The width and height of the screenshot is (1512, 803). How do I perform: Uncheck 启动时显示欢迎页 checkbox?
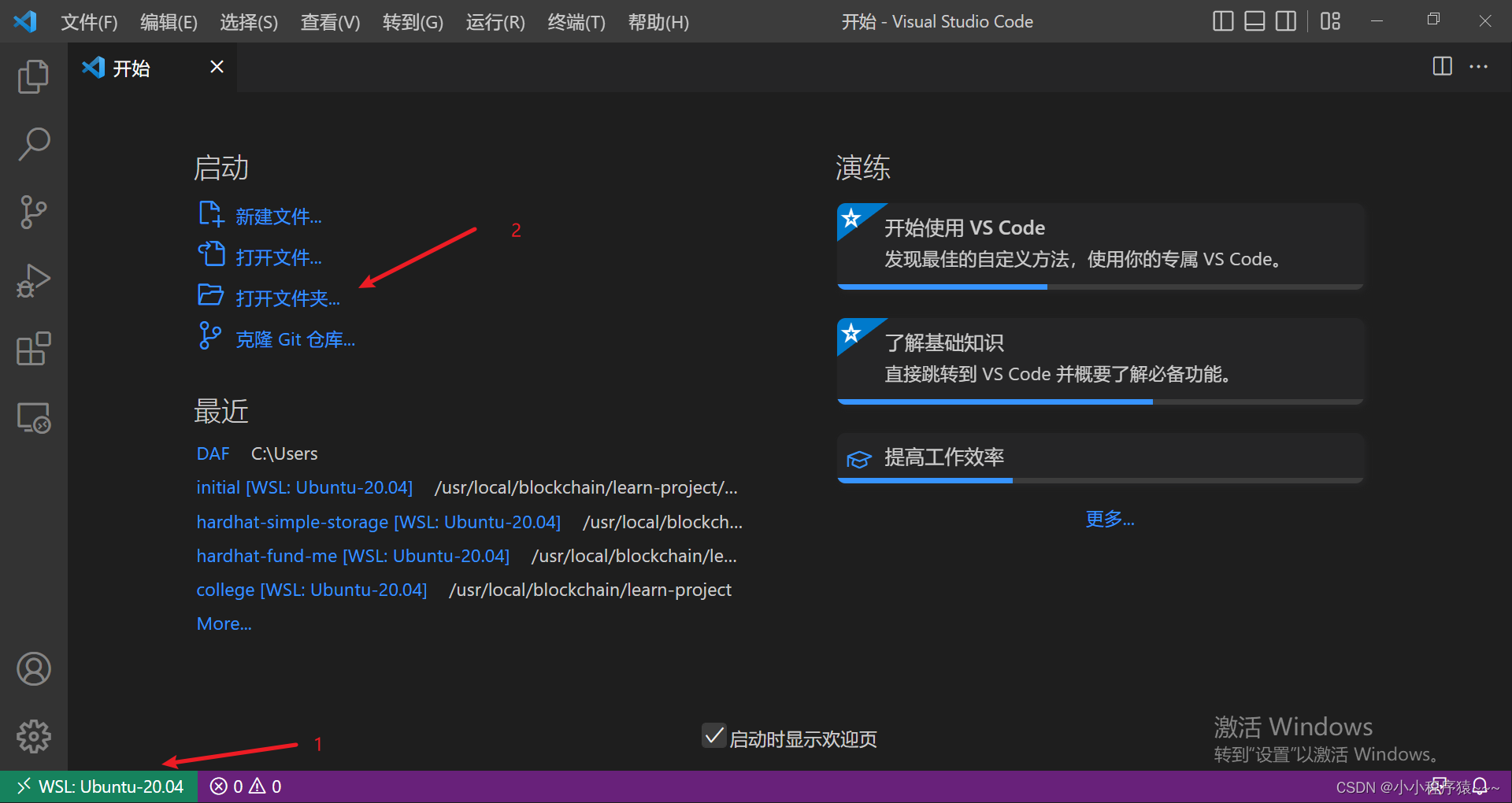[714, 736]
